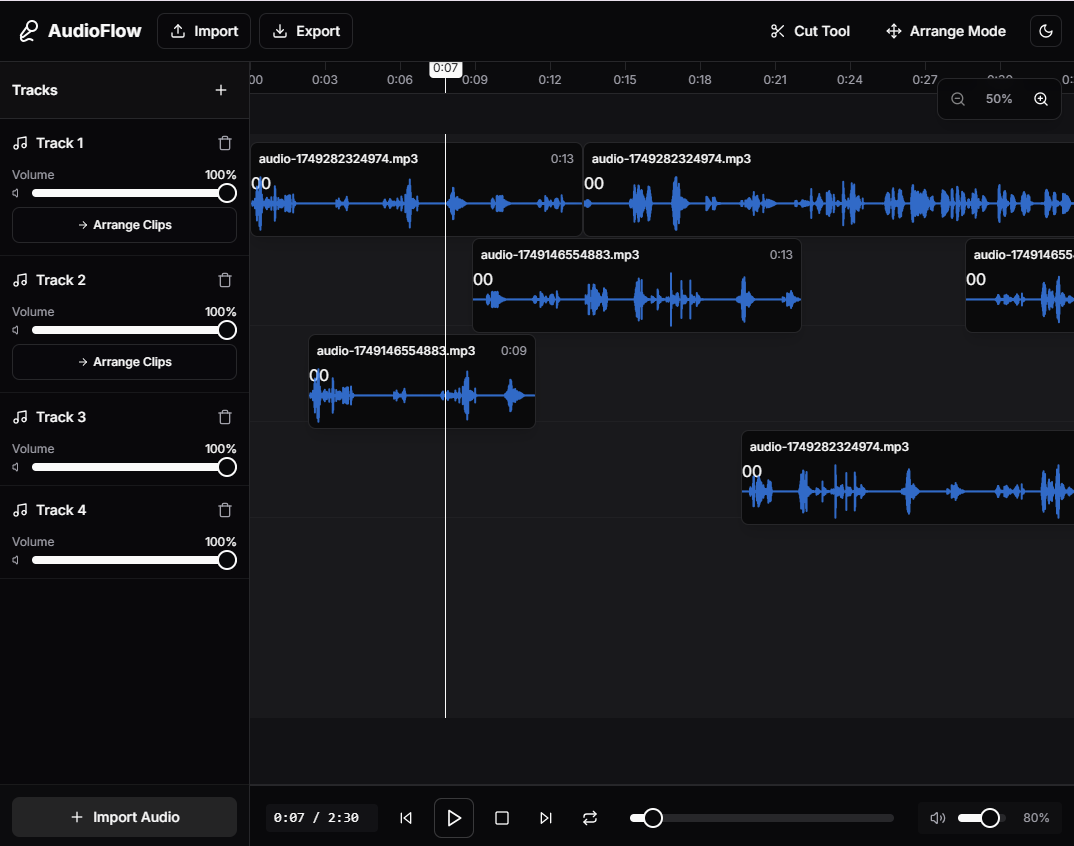Image resolution: width=1074 pixels, height=846 pixels.
Task: Delete Track 1 with trash icon
Action: pyautogui.click(x=225, y=143)
